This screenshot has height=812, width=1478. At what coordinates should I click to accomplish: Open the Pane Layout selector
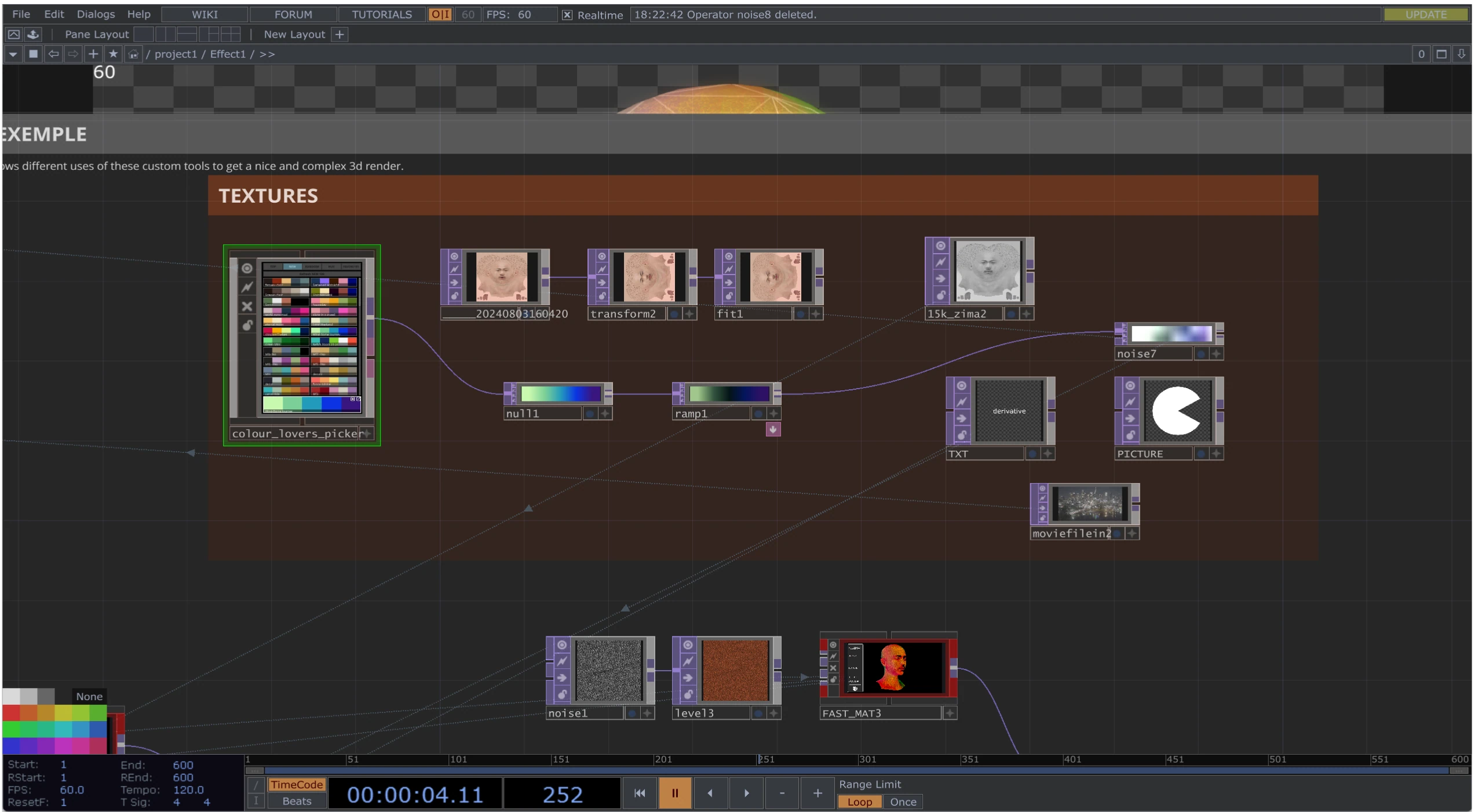coord(96,34)
